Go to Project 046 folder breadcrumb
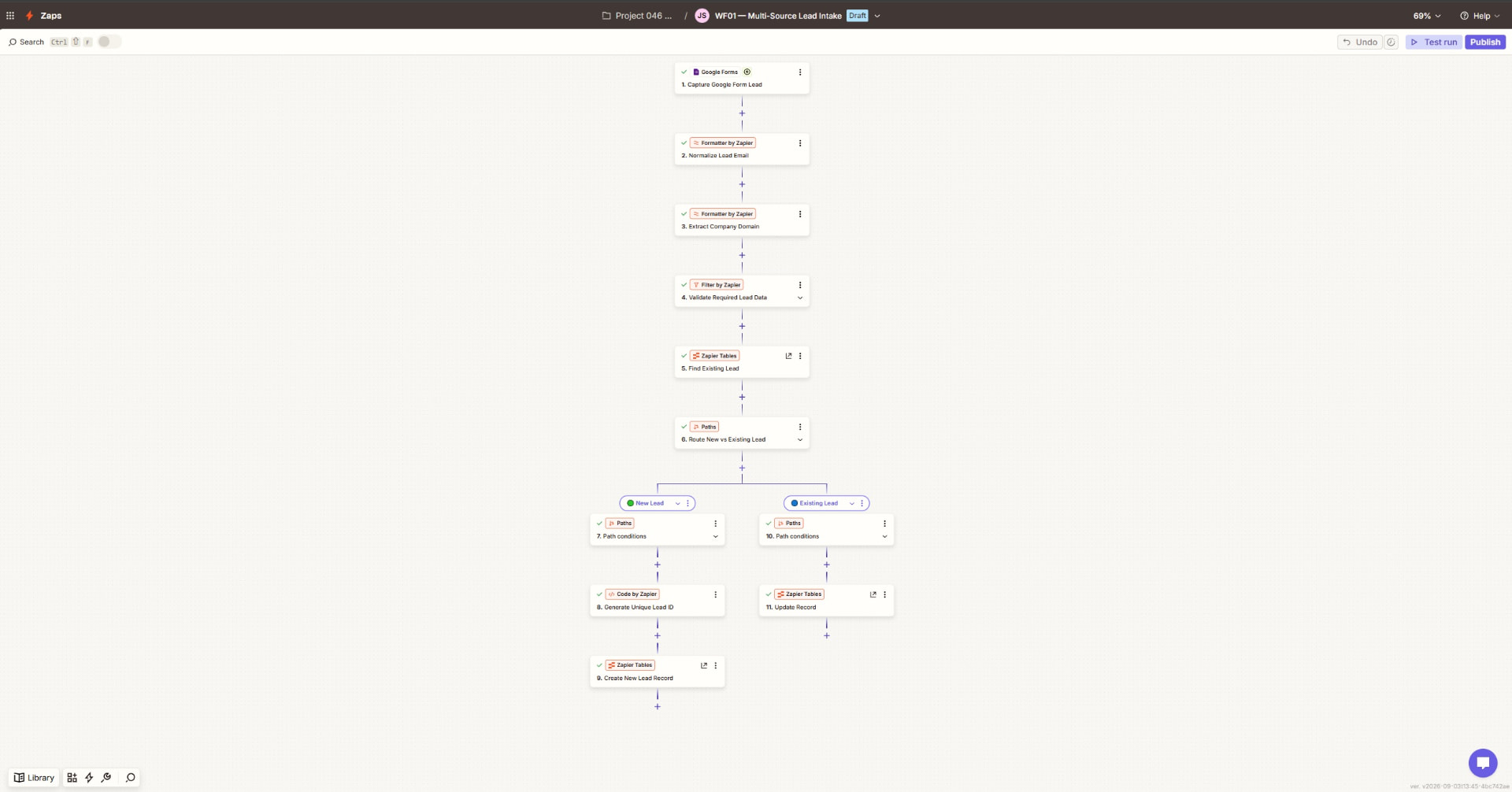 (637, 16)
